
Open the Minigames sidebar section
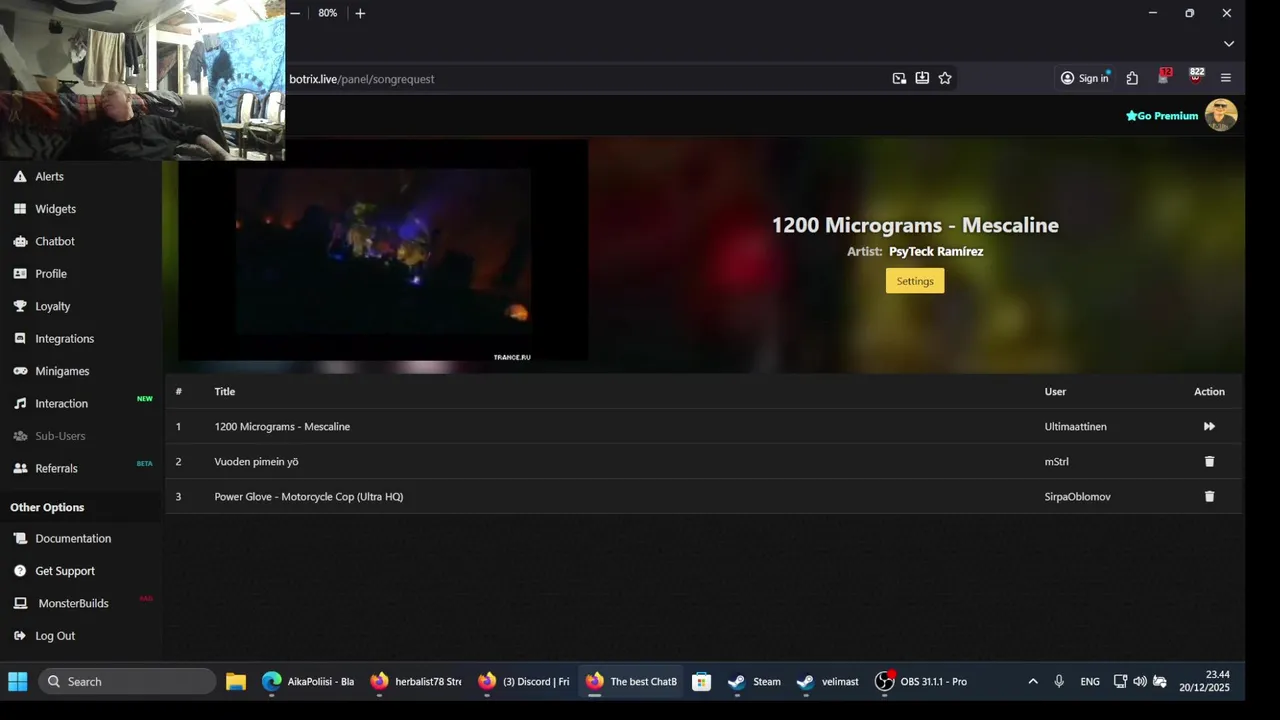[x=62, y=371]
